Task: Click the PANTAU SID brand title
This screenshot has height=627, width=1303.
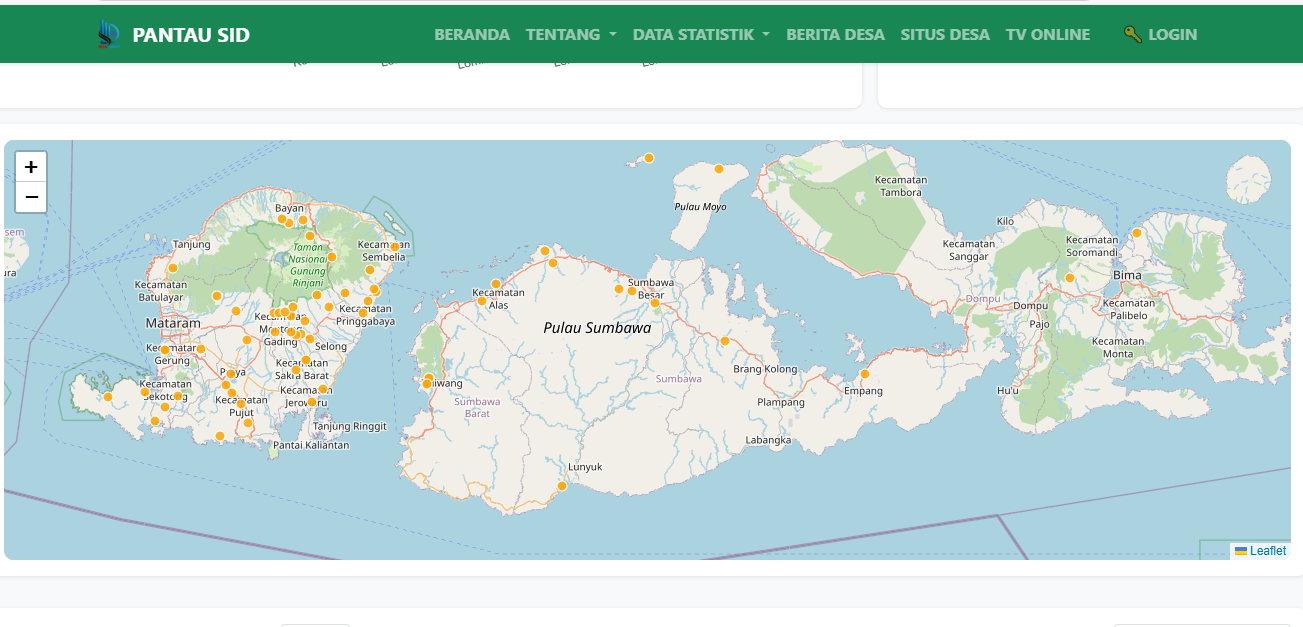Action: coord(191,35)
